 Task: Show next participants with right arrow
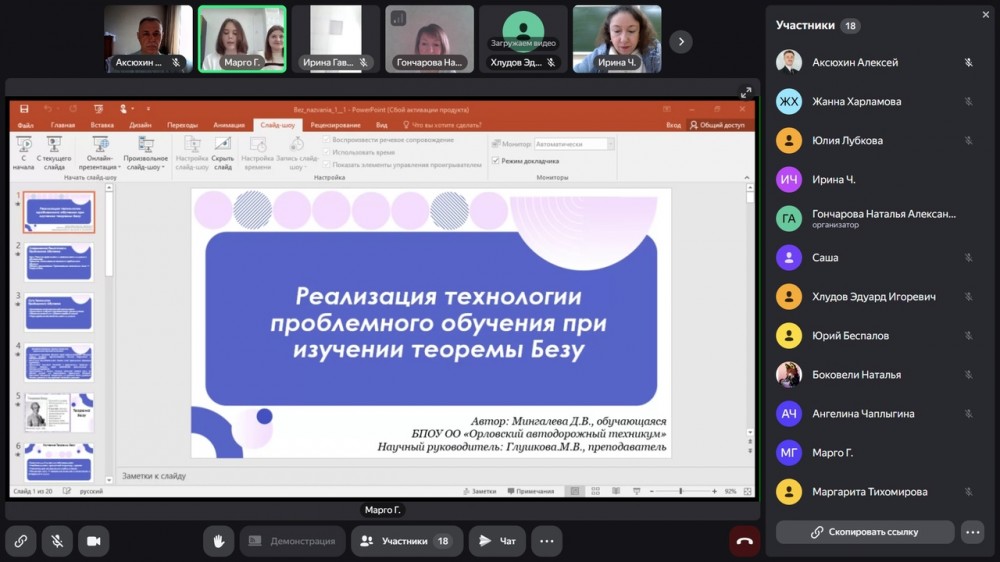(x=680, y=41)
